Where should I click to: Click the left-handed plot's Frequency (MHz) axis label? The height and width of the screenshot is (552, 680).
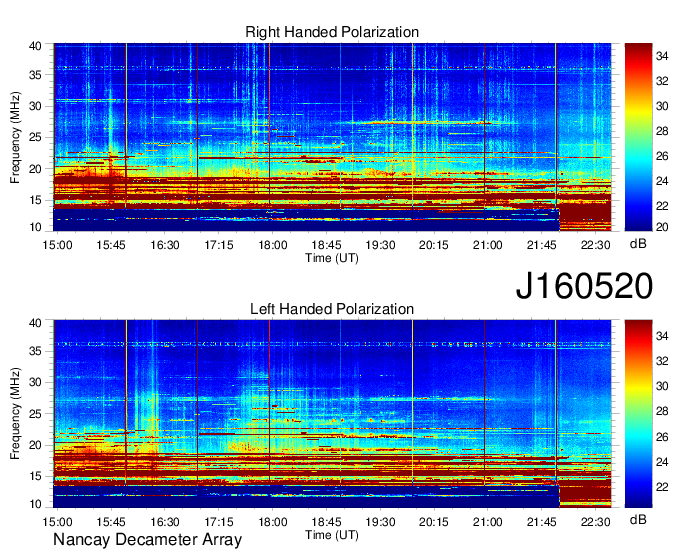[15, 414]
